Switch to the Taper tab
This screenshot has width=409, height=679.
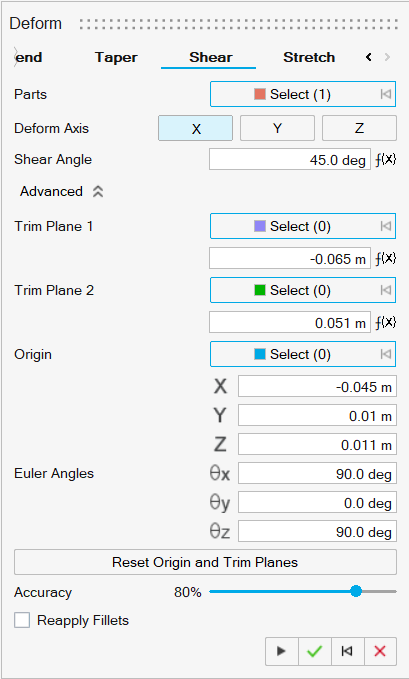(116, 57)
